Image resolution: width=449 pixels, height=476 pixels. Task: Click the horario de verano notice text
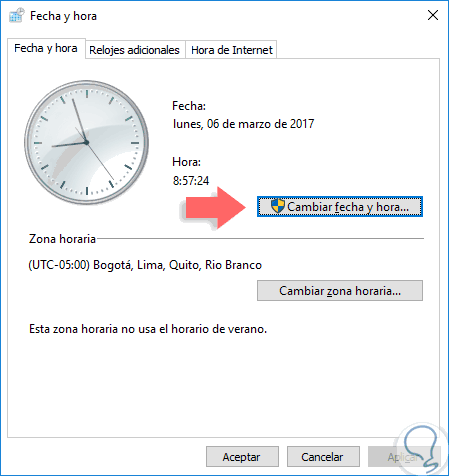pos(148,329)
